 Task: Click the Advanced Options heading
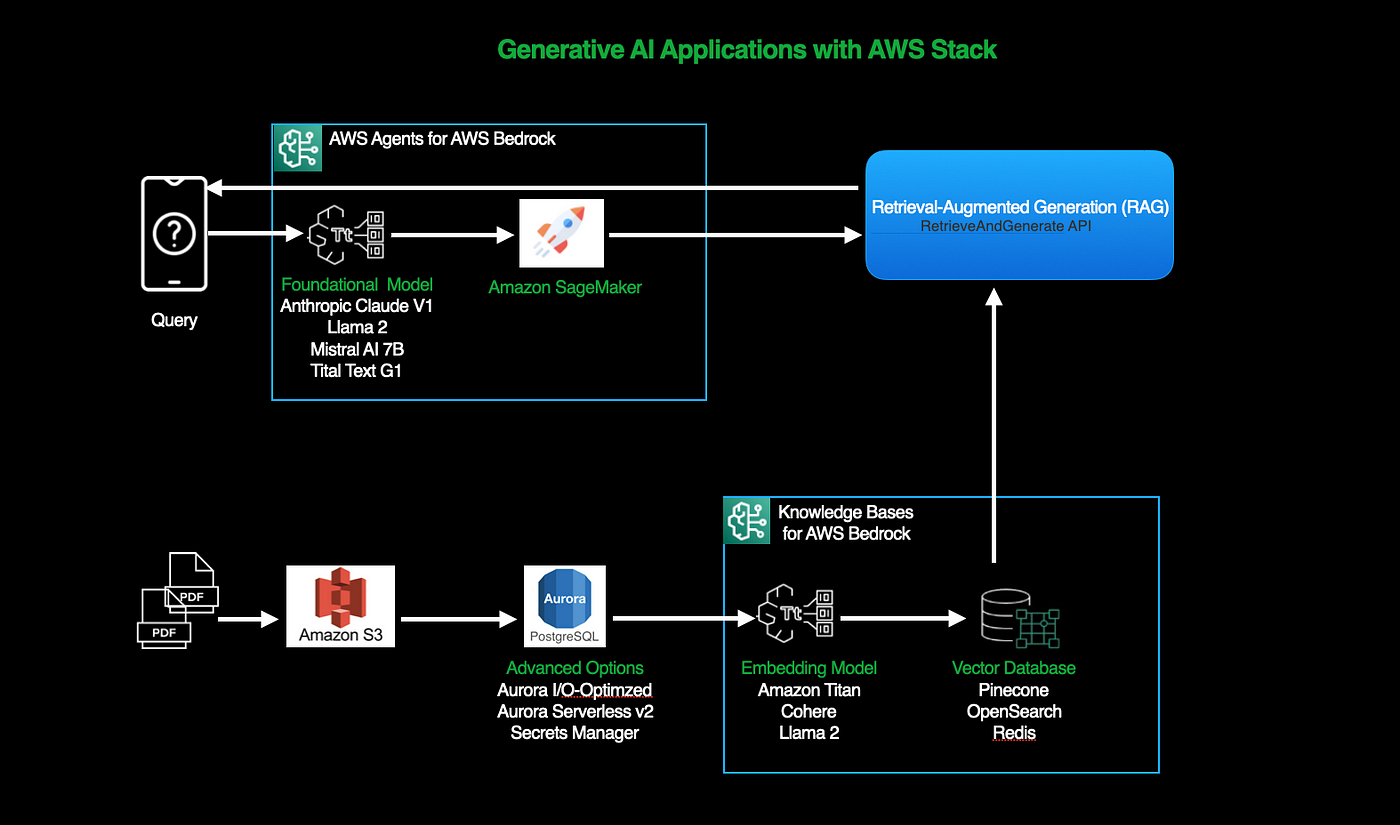pos(575,668)
